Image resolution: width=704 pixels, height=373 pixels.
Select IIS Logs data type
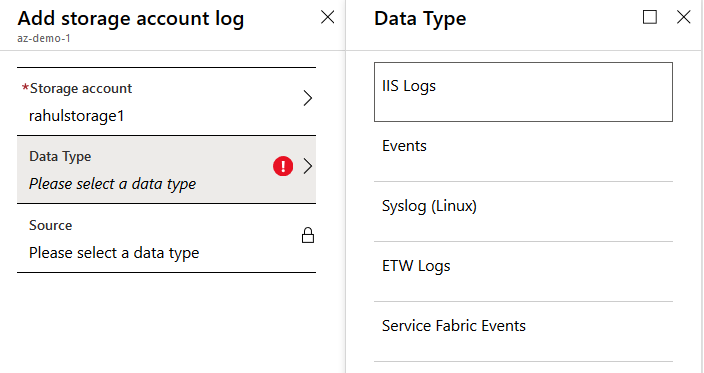point(523,92)
